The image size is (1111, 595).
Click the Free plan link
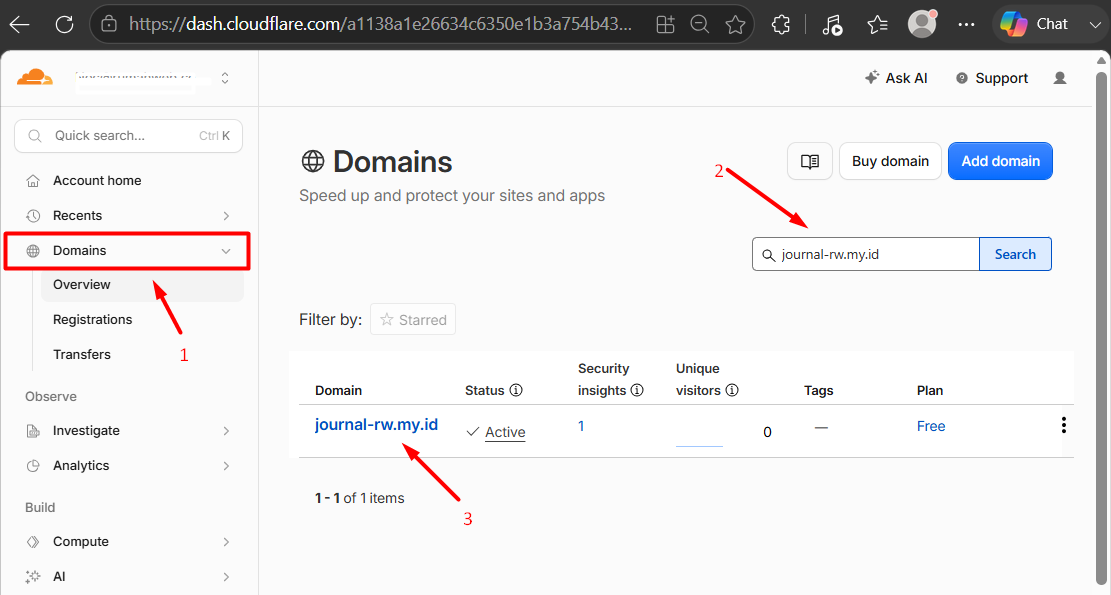[x=931, y=426]
